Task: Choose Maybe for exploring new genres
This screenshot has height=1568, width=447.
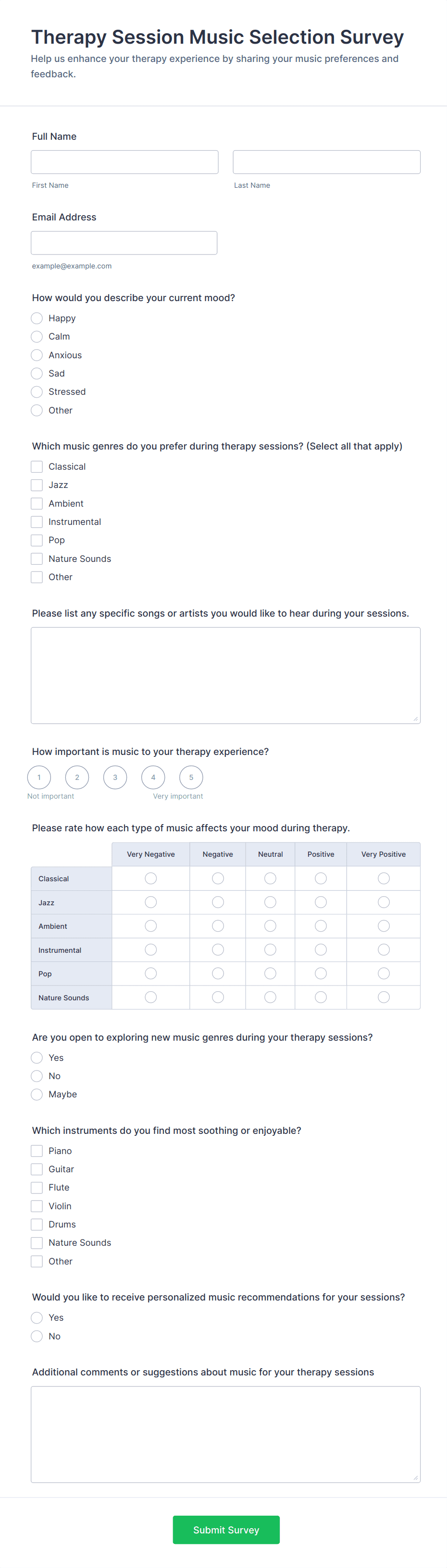Action: click(x=37, y=1094)
